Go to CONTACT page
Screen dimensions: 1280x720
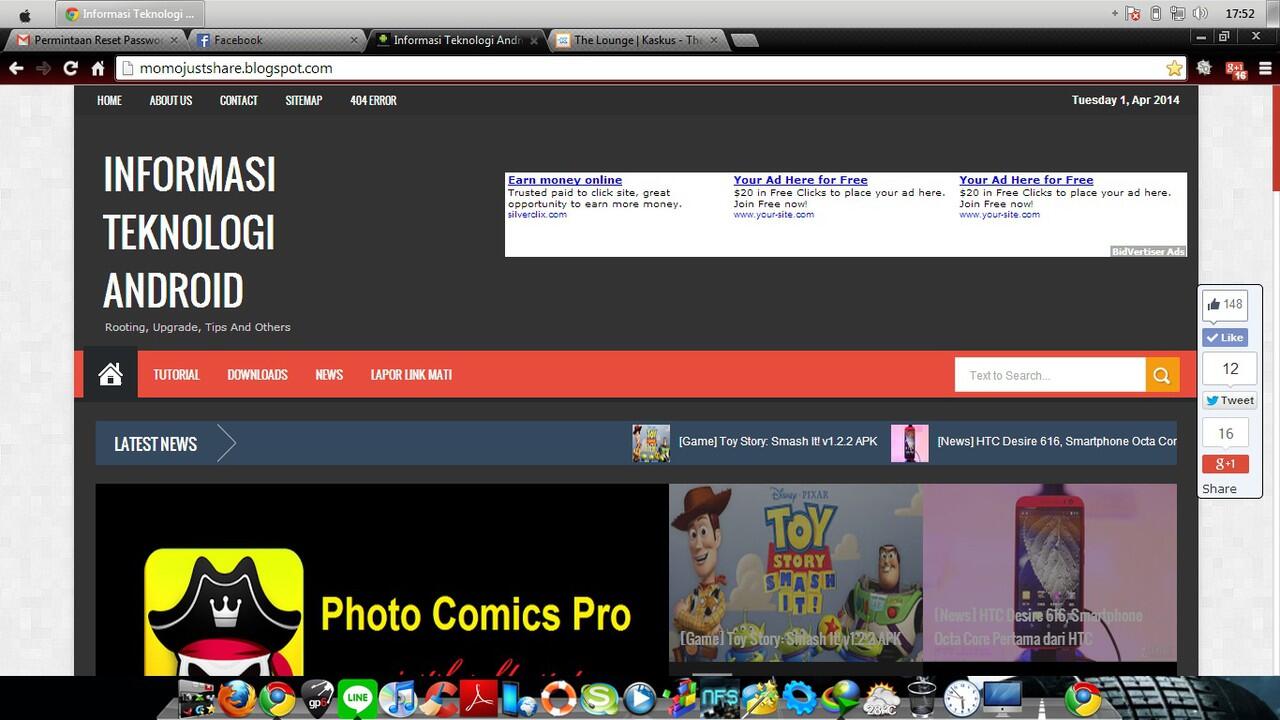(239, 100)
